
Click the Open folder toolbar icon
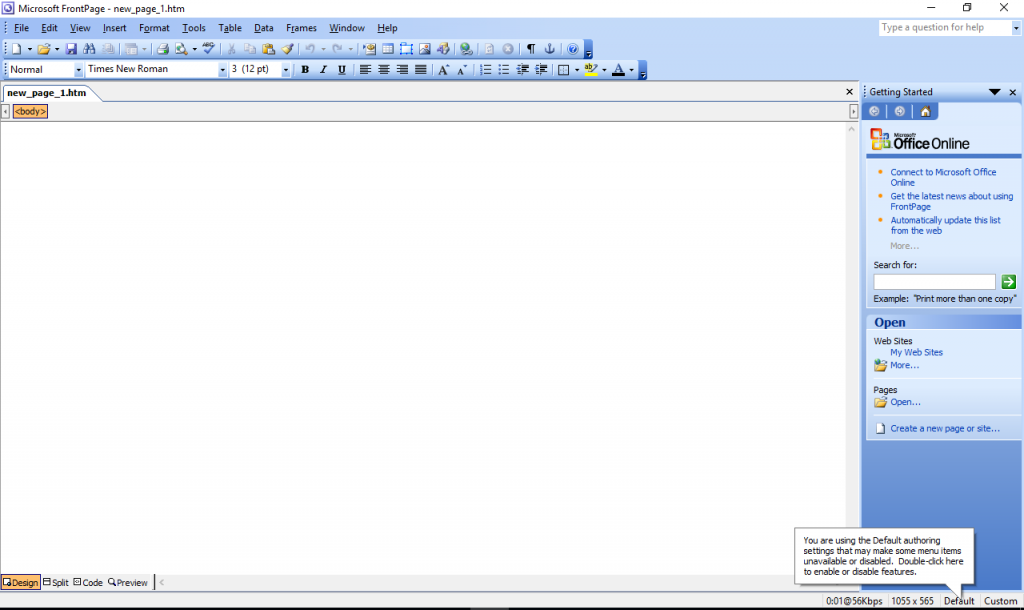44,49
